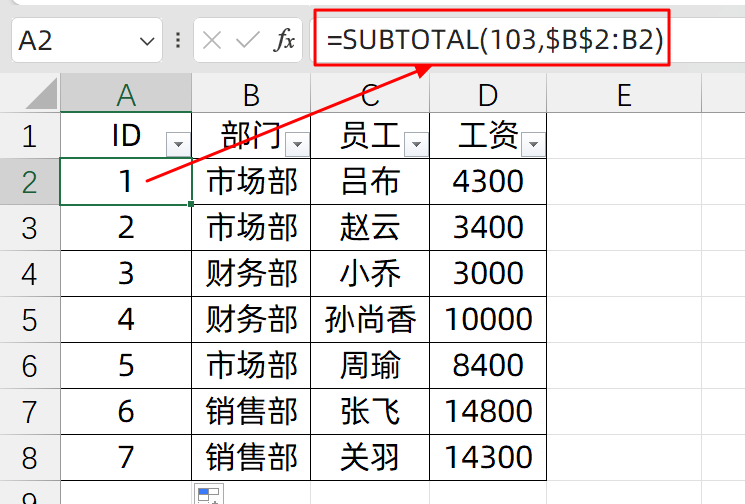Screen dimensions: 745x504
Task: Select the employee cell 张飞
Action: tap(370, 411)
